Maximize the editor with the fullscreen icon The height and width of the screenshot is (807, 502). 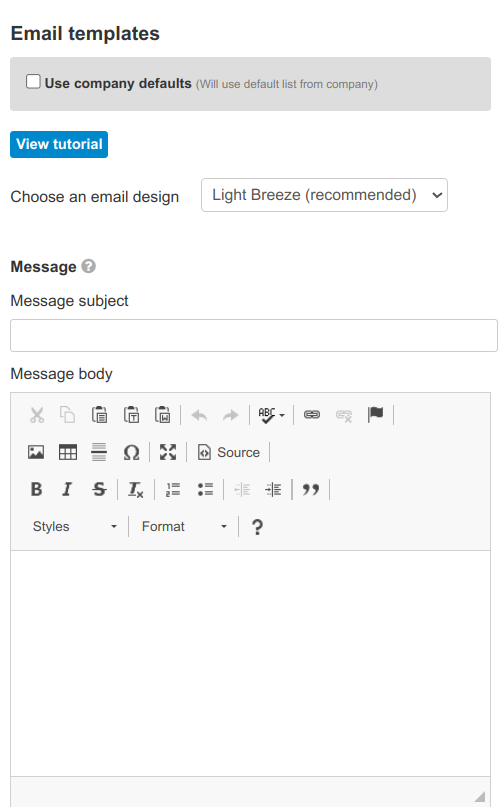click(x=168, y=452)
